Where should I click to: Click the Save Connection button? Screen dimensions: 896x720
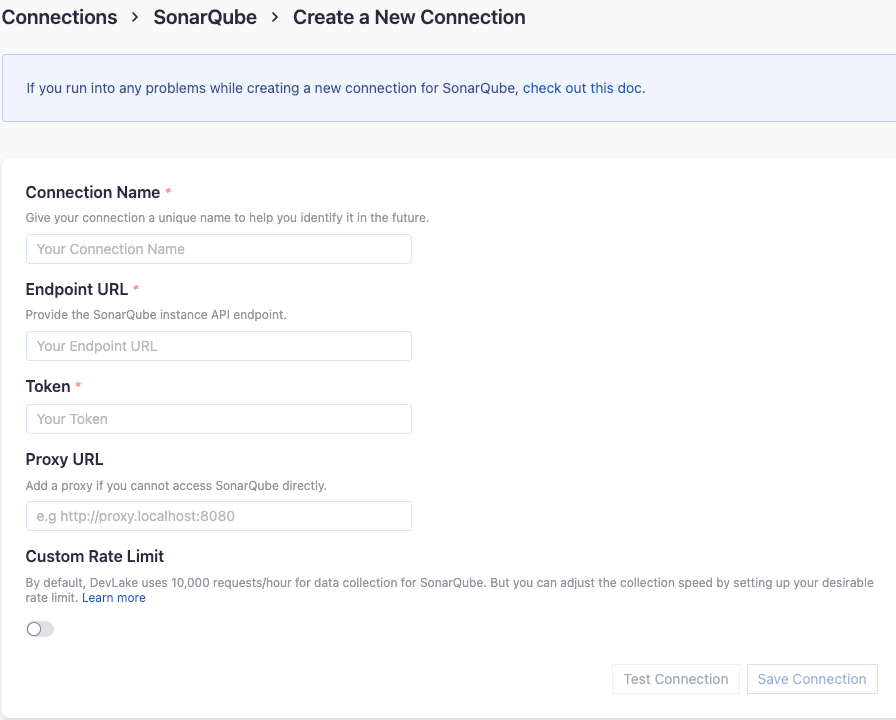click(x=812, y=679)
